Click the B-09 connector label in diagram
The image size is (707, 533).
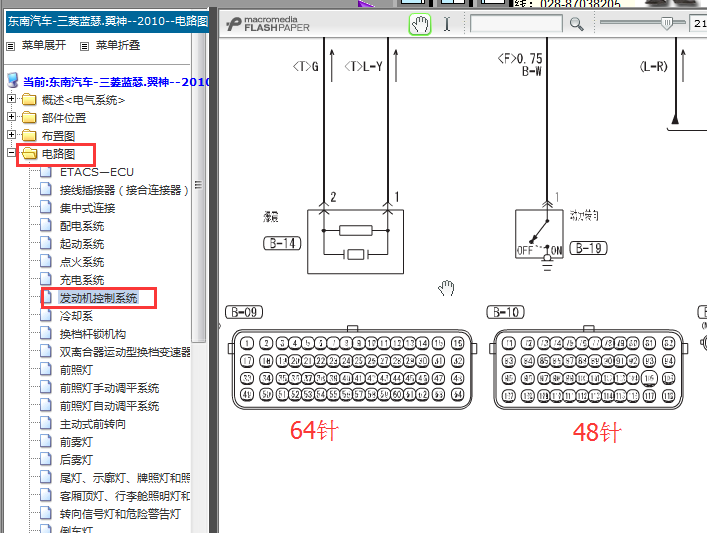point(244,312)
